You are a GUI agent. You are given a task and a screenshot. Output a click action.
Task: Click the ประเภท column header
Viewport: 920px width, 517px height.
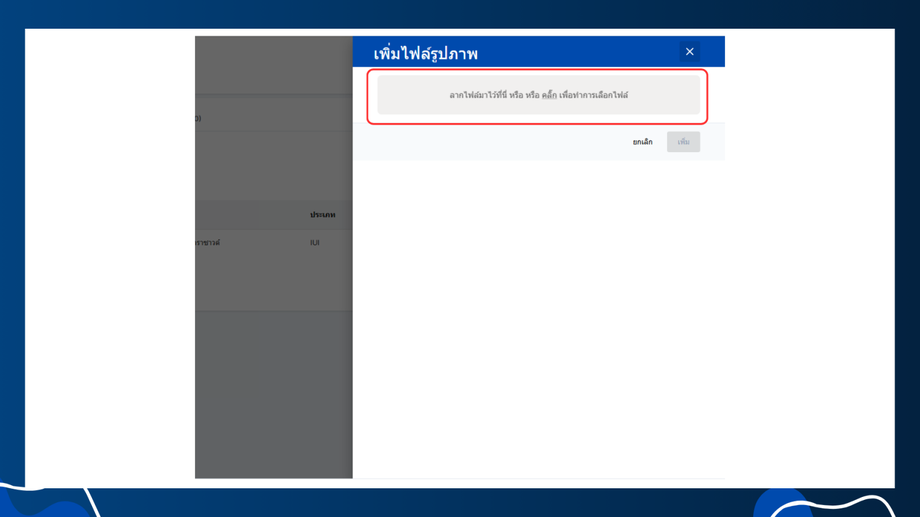[x=323, y=215]
